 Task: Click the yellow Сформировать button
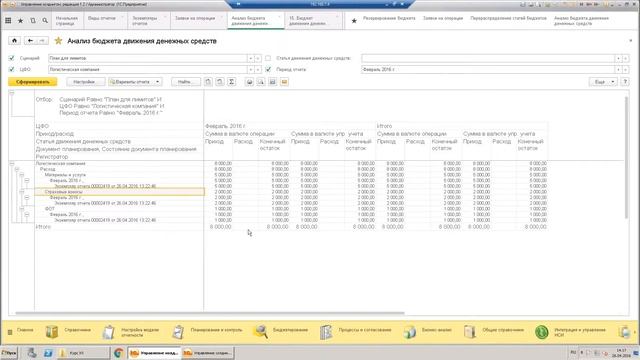(x=33, y=82)
